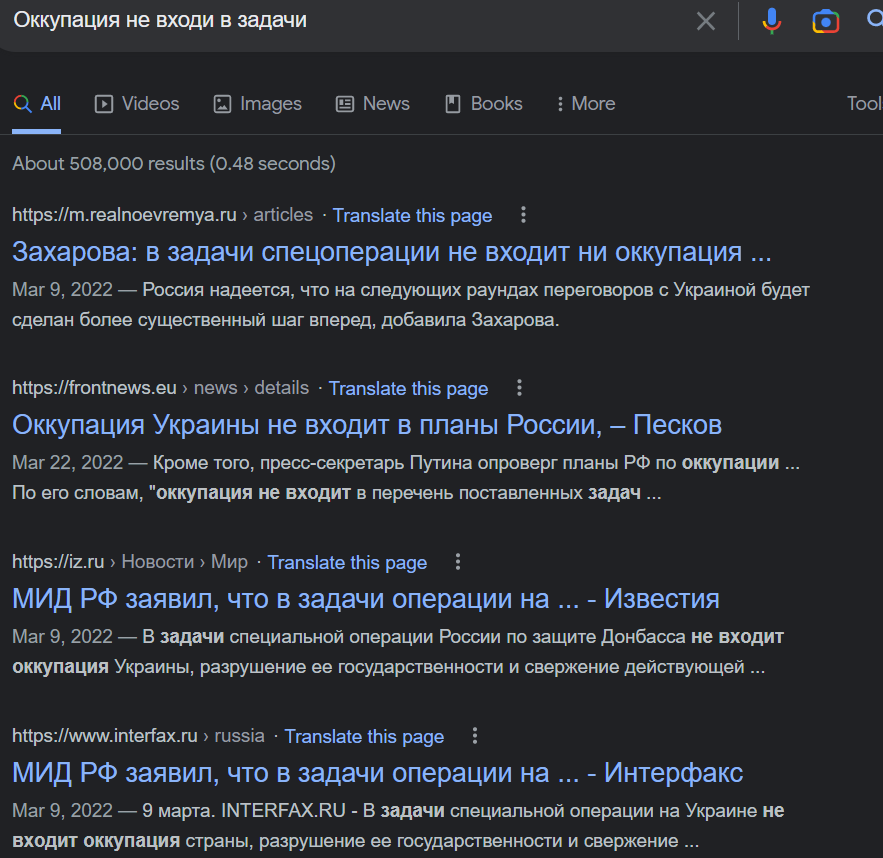Switch to the Books tab

(484, 104)
